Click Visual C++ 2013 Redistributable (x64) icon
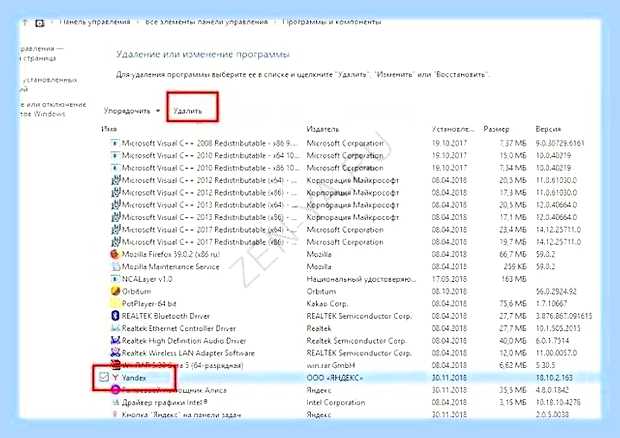This screenshot has height=438, width=620. [115, 205]
